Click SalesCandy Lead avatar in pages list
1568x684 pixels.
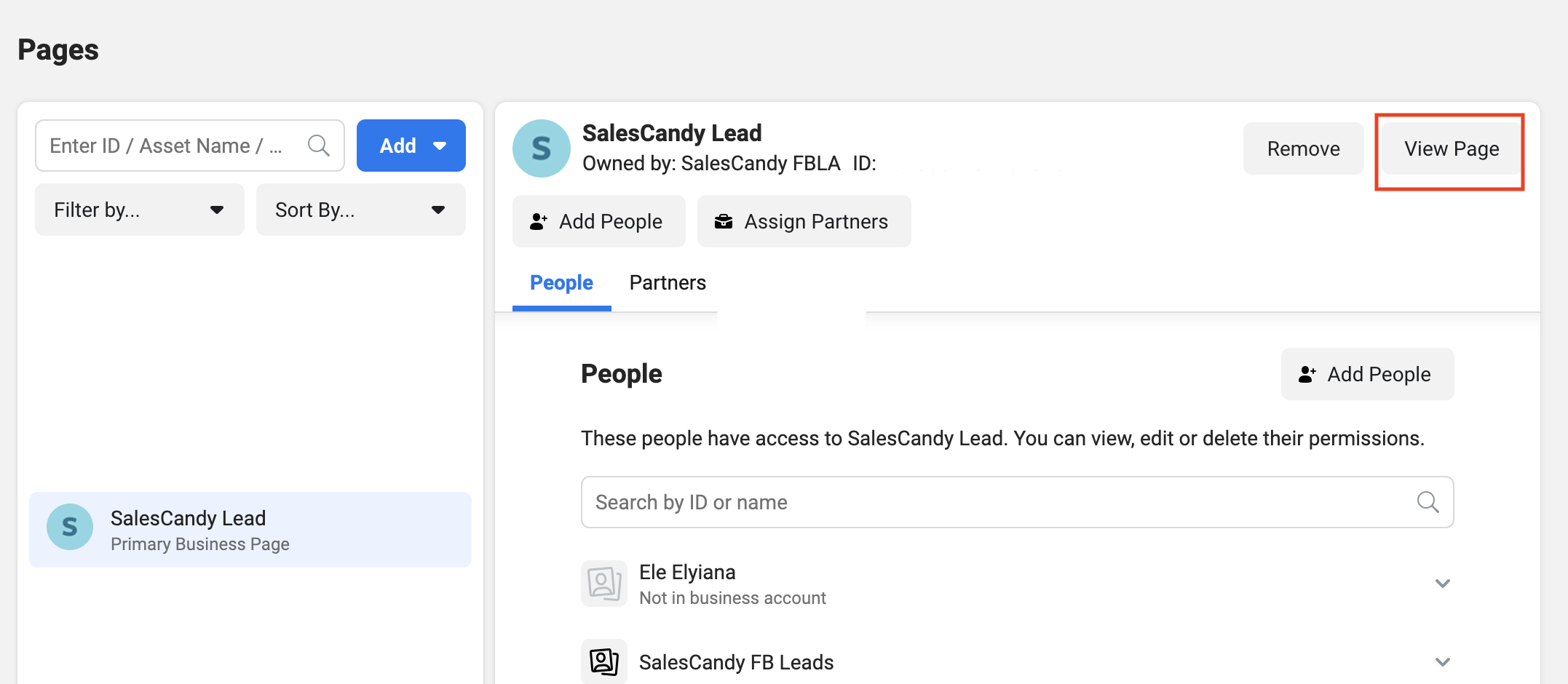(70, 527)
